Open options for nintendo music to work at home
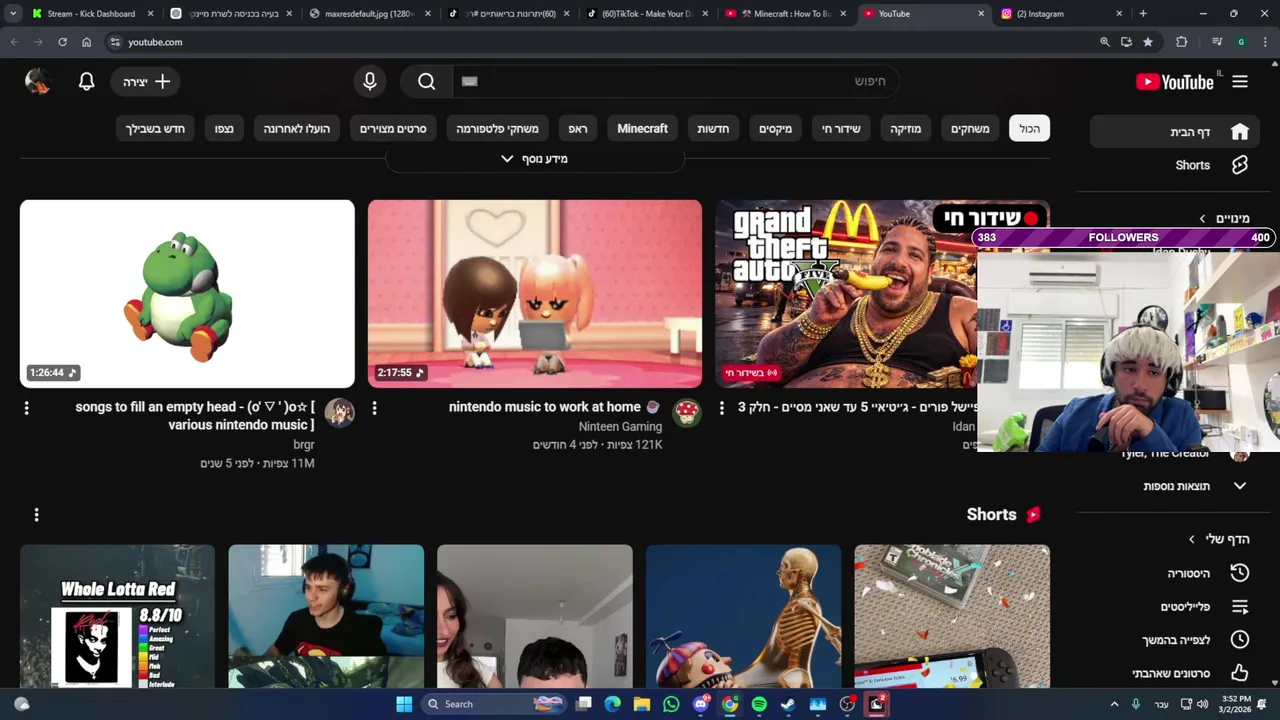The height and width of the screenshot is (720, 1280). [x=374, y=408]
